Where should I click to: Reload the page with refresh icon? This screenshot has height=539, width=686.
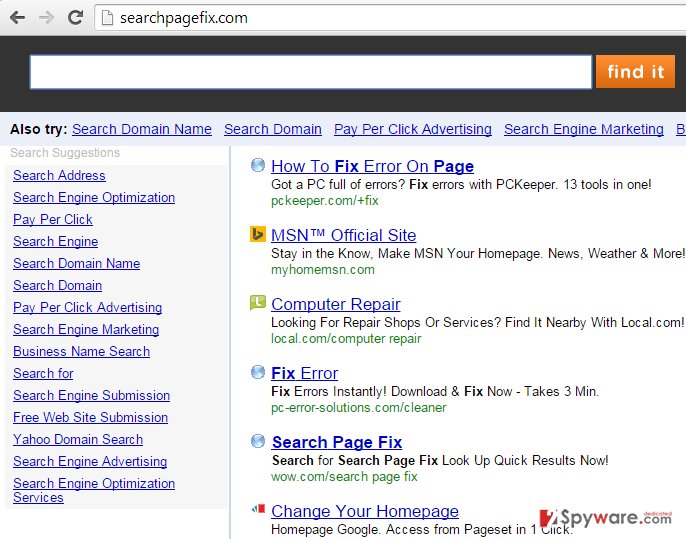(x=76, y=17)
